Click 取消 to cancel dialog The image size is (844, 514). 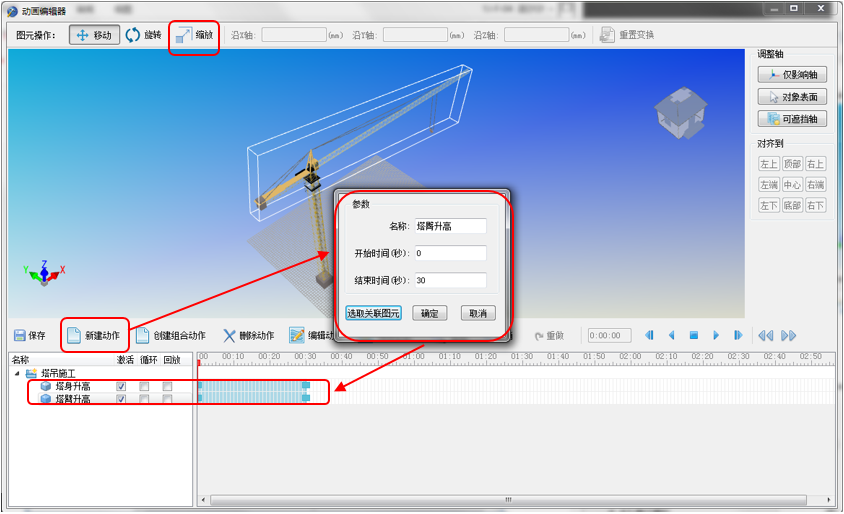(x=478, y=313)
